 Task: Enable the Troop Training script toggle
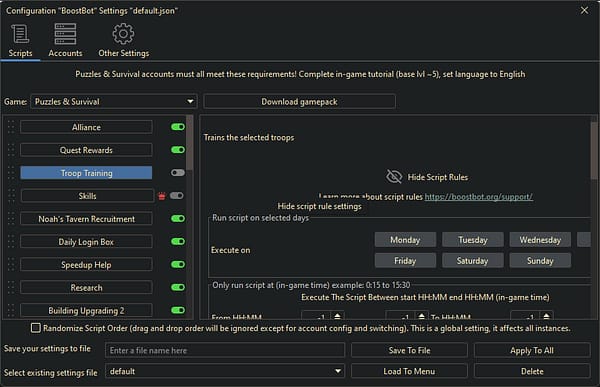pyautogui.click(x=178, y=173)
